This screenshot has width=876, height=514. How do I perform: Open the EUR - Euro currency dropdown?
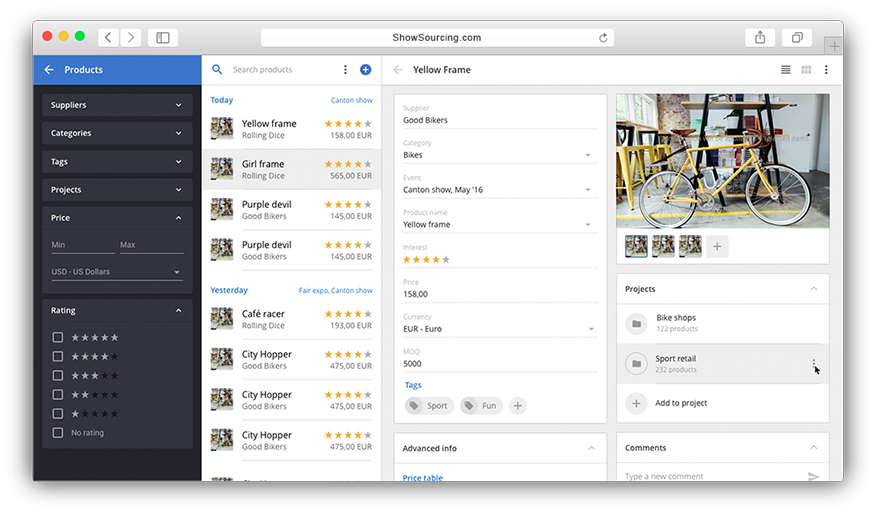500,329
